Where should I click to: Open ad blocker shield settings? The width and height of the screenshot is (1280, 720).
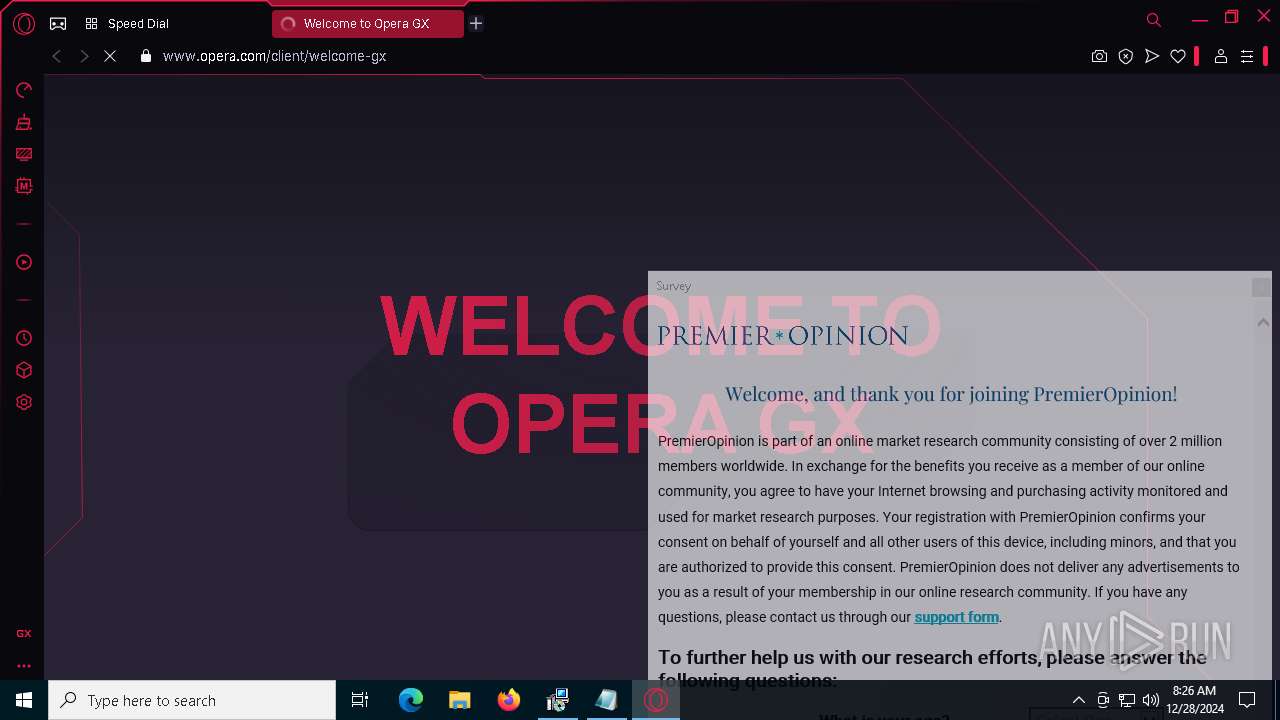pyautogui.click(x=1126, y=56)
